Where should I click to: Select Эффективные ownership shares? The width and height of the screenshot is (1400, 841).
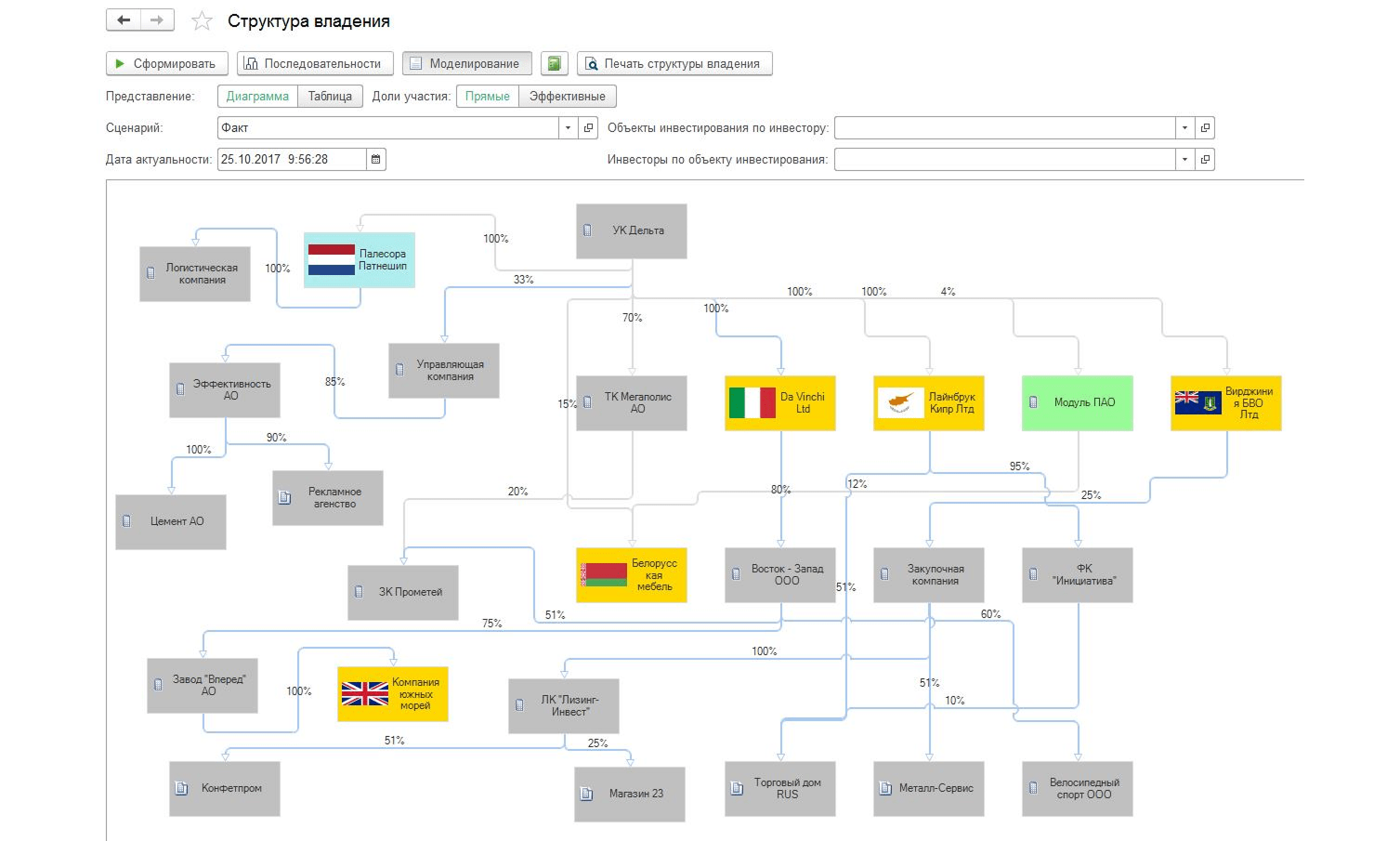click(567, 96)
